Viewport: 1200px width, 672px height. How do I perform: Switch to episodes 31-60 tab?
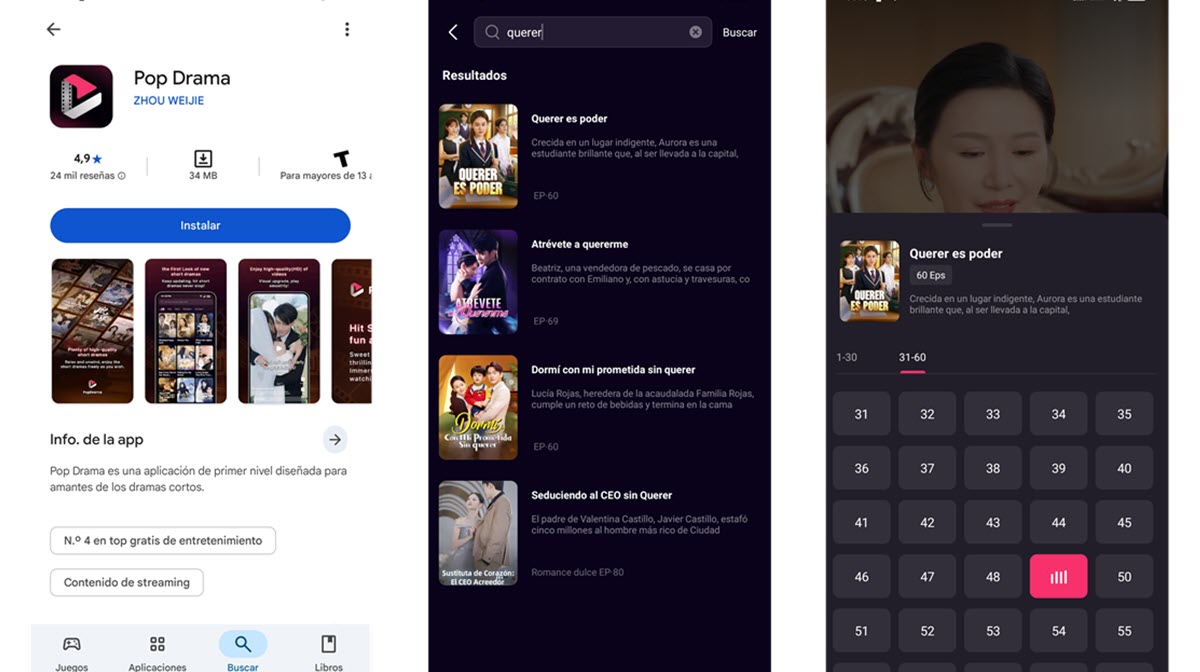912,357
